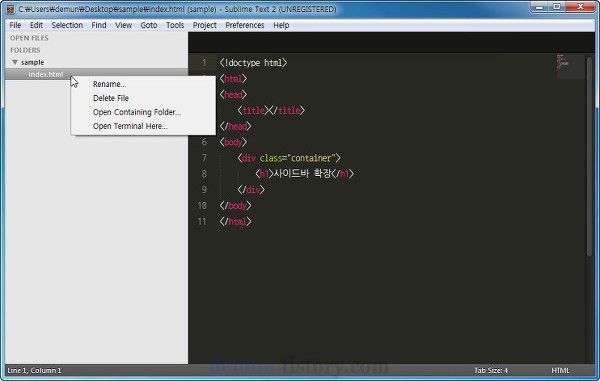
Task: Select the sample folder in sidebar
Action: coord(33,62)
